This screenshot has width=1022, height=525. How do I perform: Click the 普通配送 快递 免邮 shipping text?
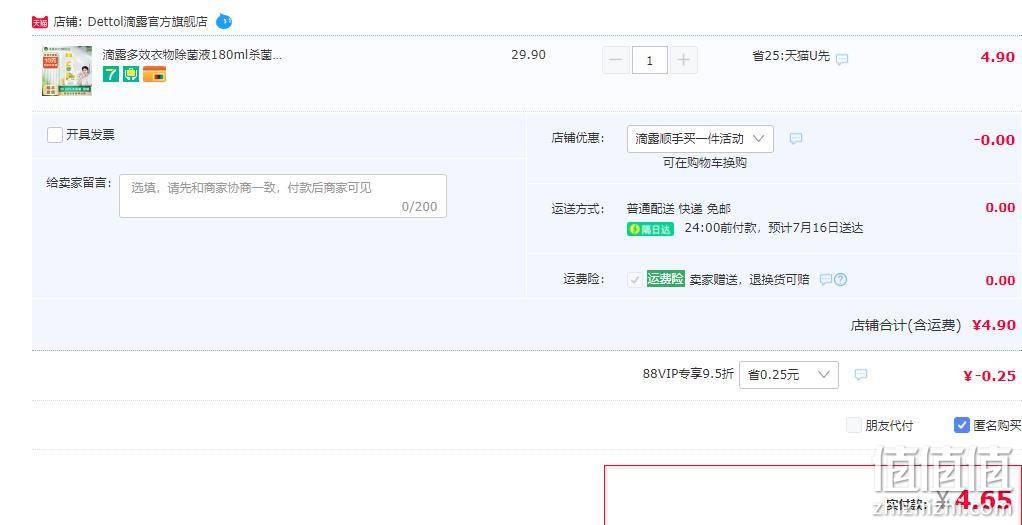click(x=679, y=209)
